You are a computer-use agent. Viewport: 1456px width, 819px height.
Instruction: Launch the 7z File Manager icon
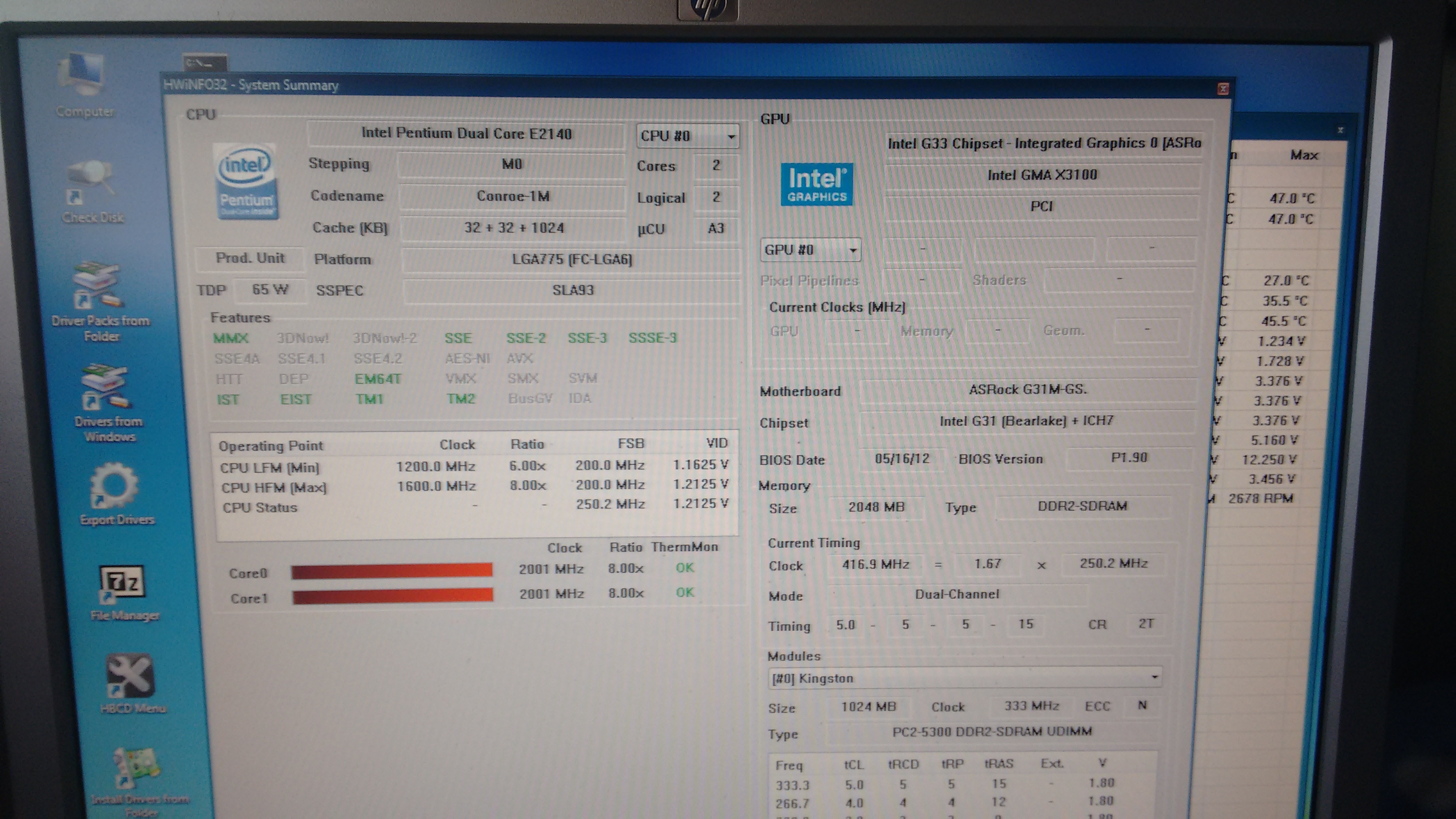123,592
